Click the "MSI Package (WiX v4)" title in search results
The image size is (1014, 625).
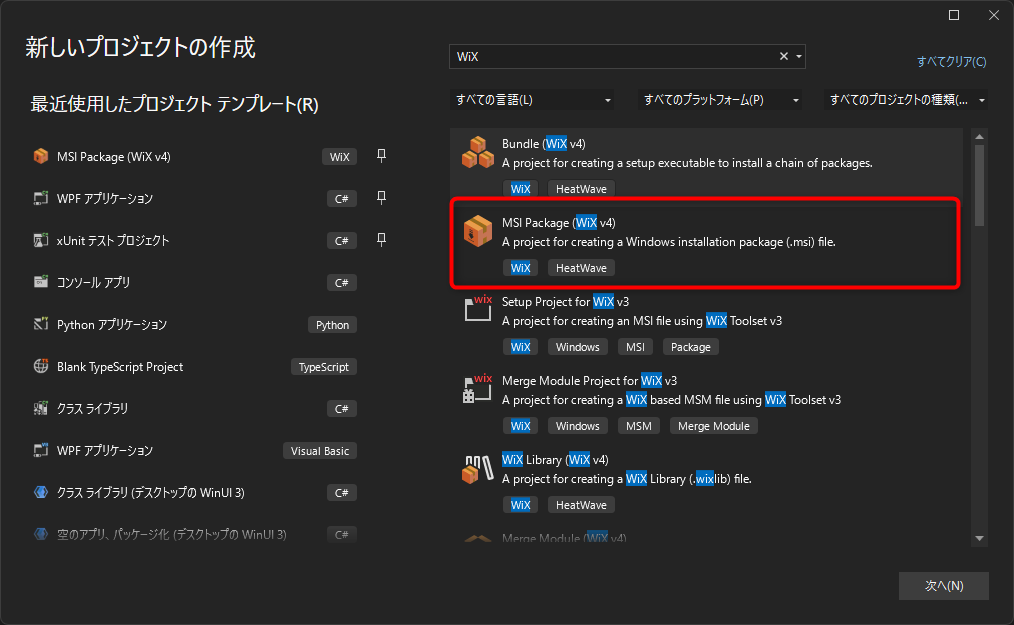[x=559, y=223]
